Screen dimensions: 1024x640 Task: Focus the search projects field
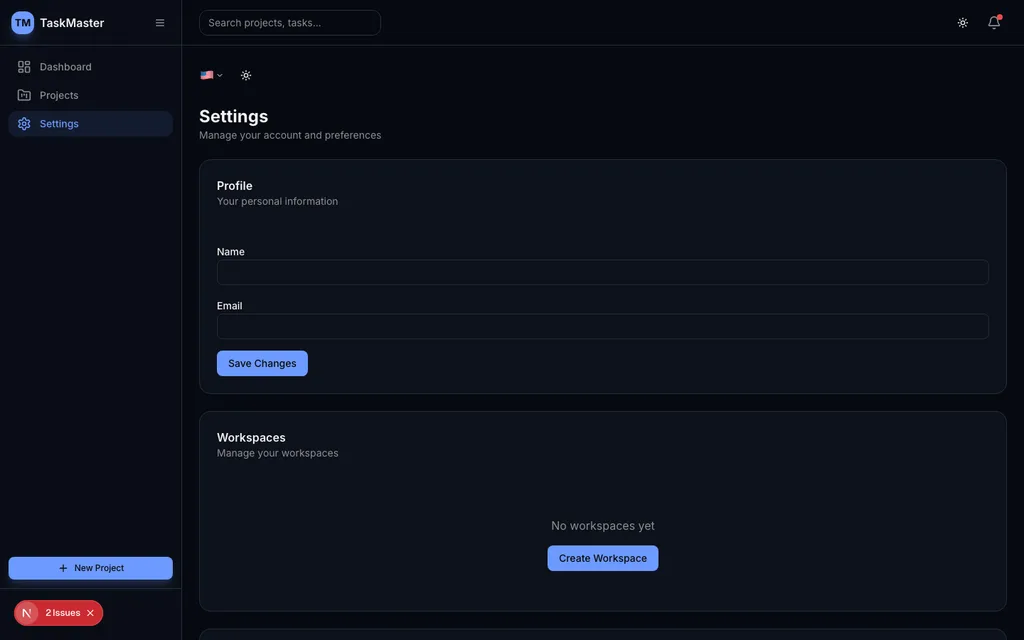pyautogui.click(x=290, y=23)
